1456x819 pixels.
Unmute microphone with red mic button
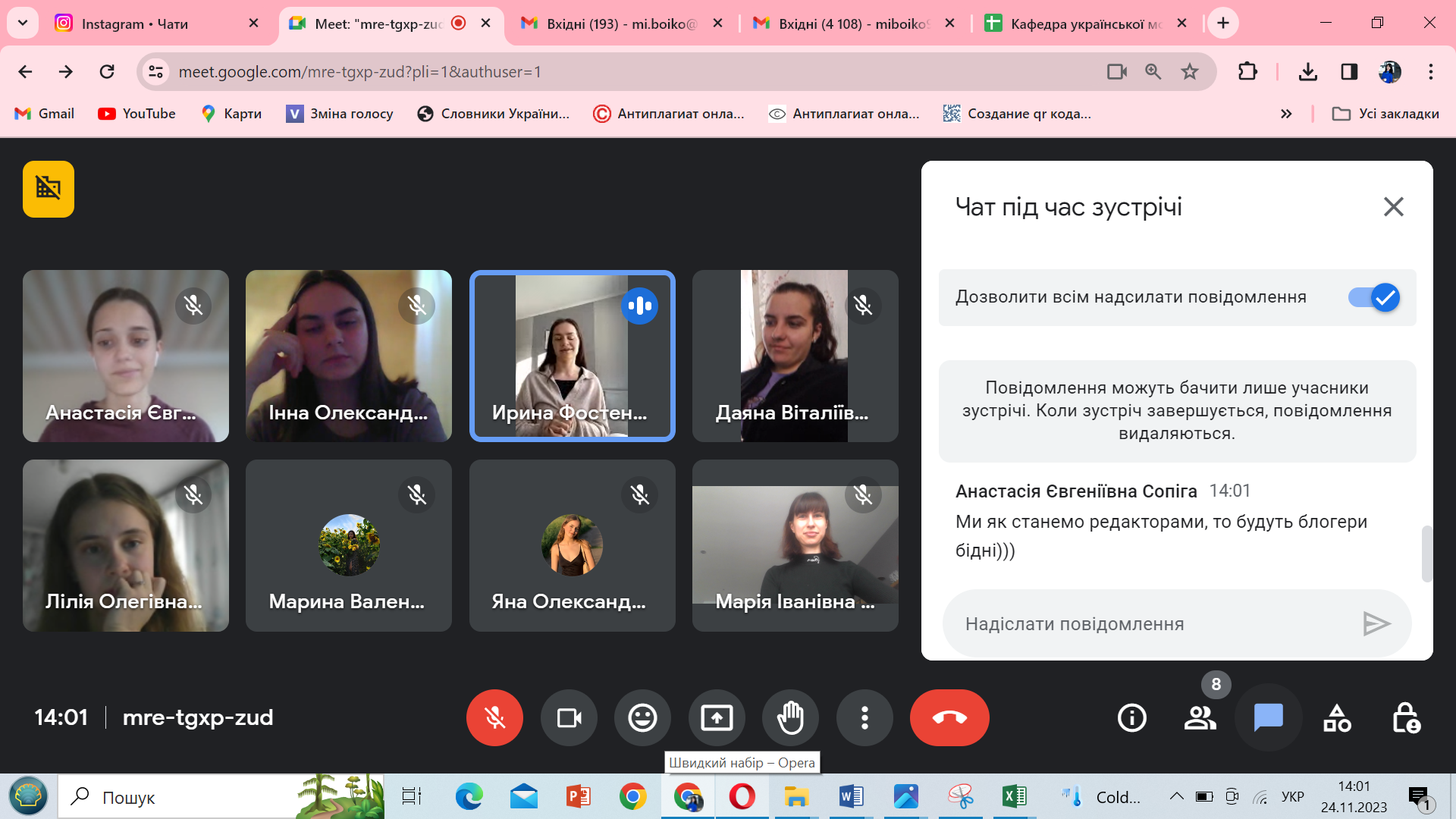coord(494,717)
